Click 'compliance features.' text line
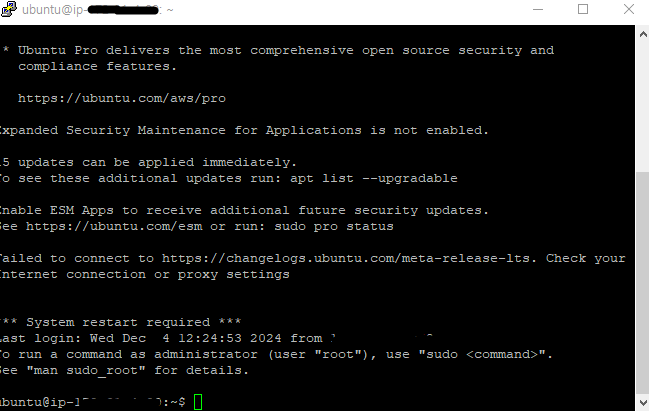Screen dimensions: 649x411 click(97, 66)
